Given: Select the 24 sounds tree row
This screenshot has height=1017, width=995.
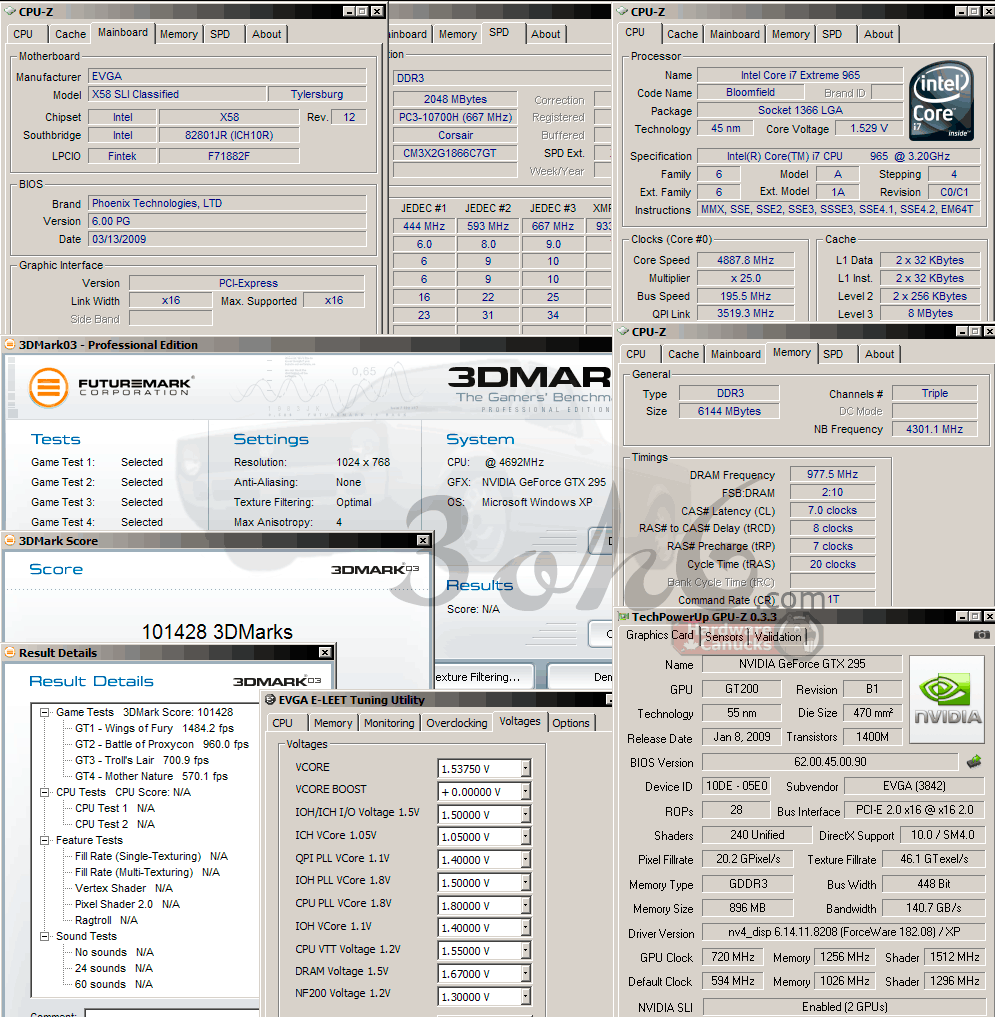Looking at the screenshot, I should tap(114, 968).
